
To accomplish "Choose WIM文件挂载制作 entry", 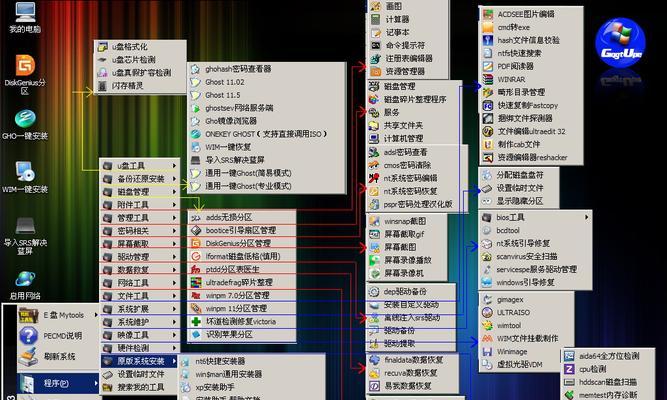I will 526,339.
